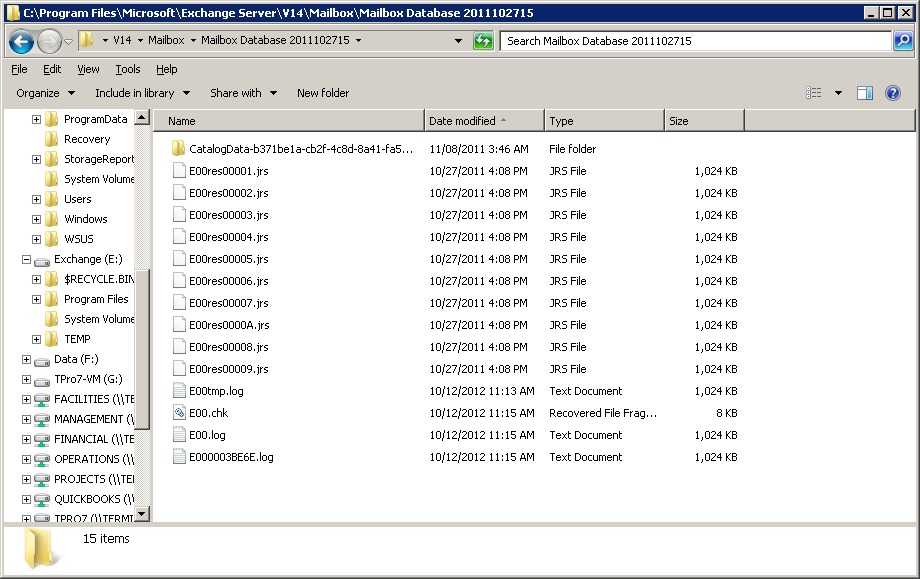Navigate to Mailbox via the address bar breadcrumb

tap(167, 43)
